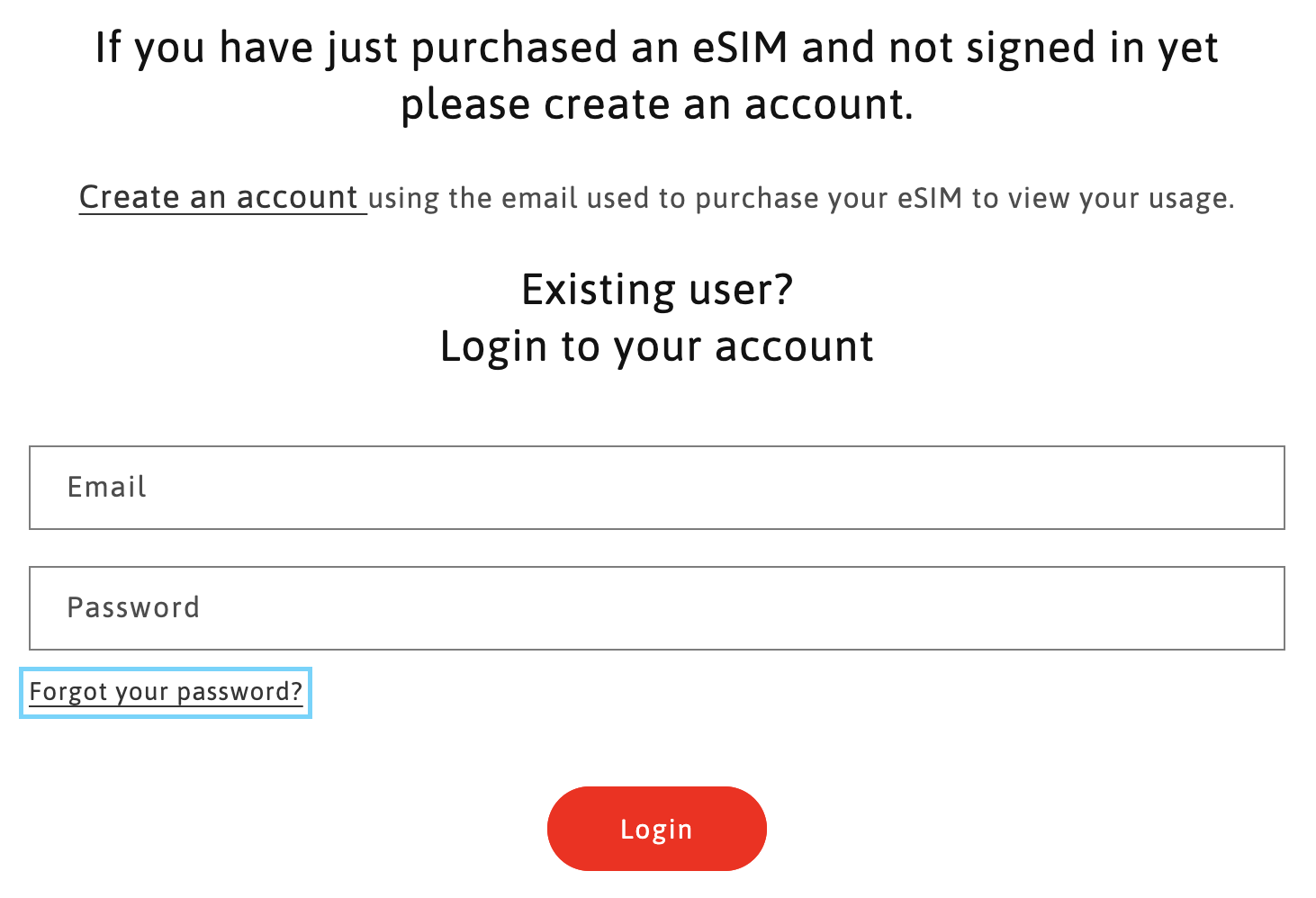Submit the form with the red Login button

(x=656, y=829)
